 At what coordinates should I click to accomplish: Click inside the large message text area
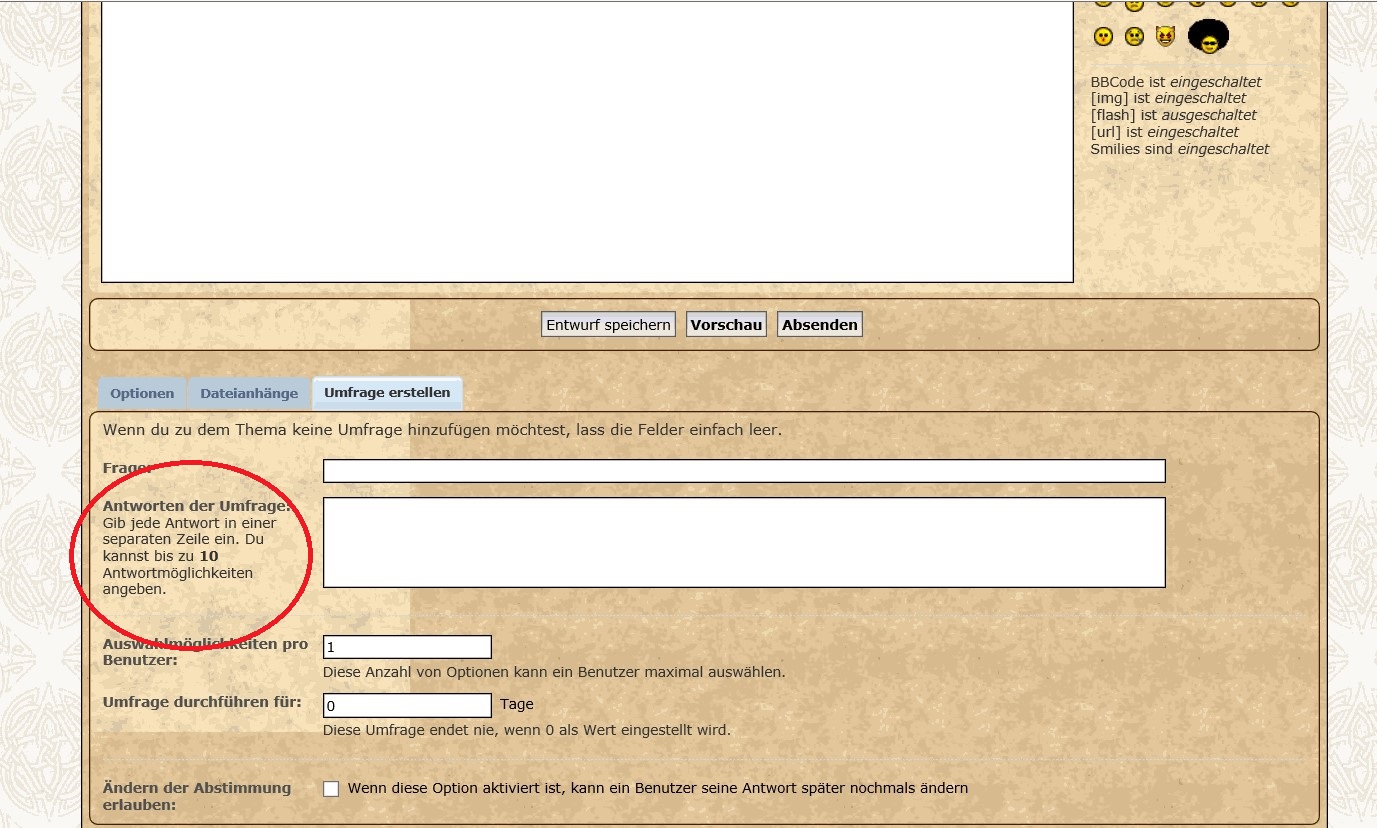click(x=587, y=140)
